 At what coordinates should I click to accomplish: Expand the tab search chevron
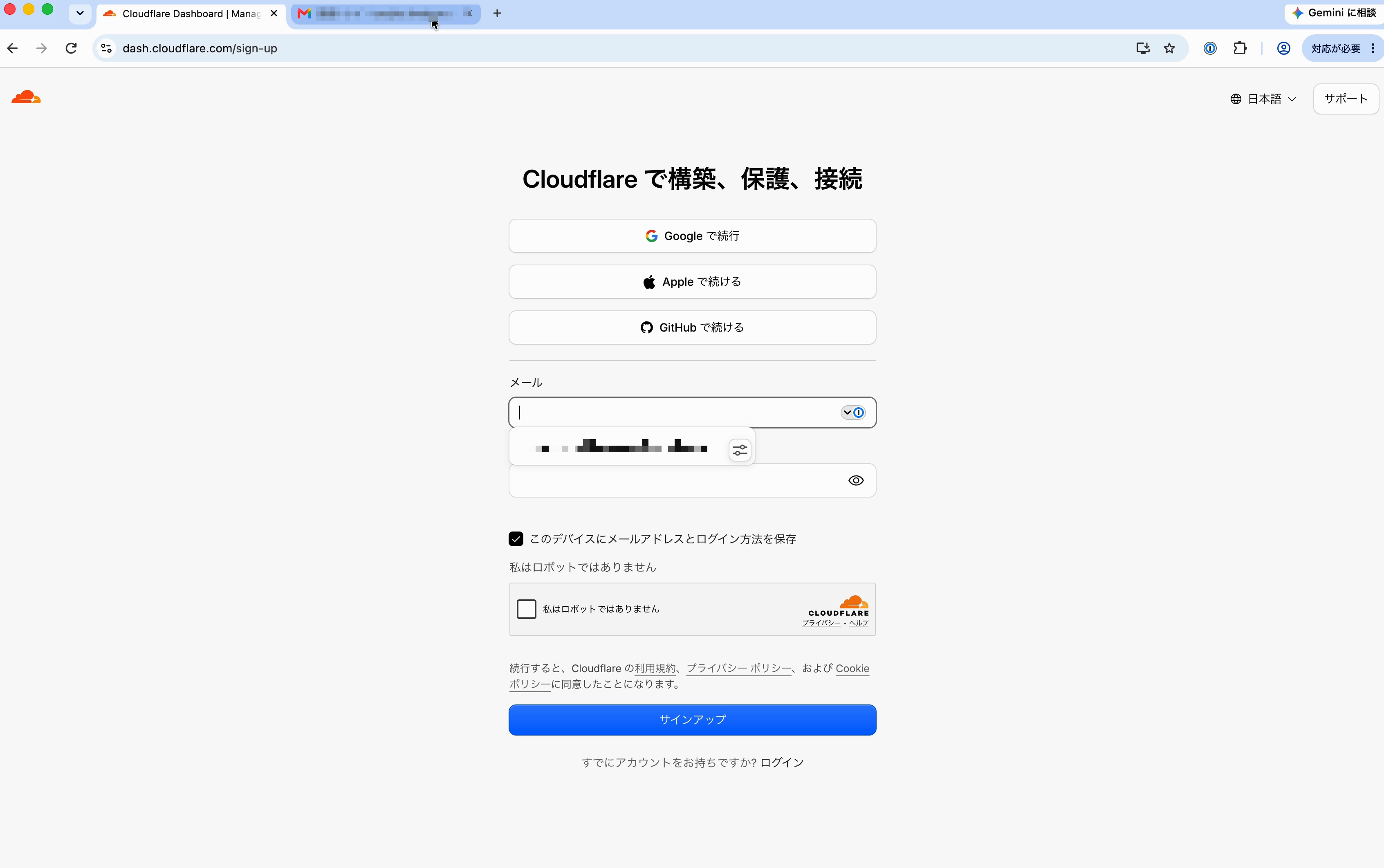(80, 13)
